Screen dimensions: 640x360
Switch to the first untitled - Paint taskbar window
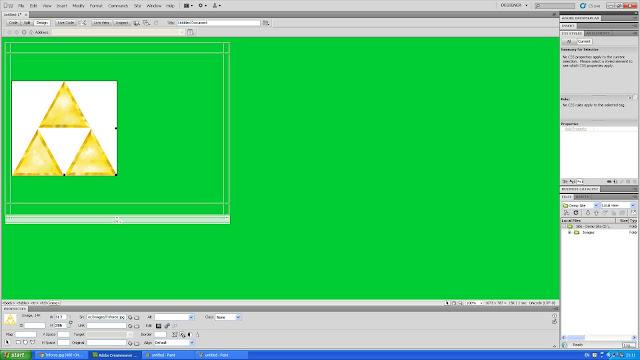[168, 355]
